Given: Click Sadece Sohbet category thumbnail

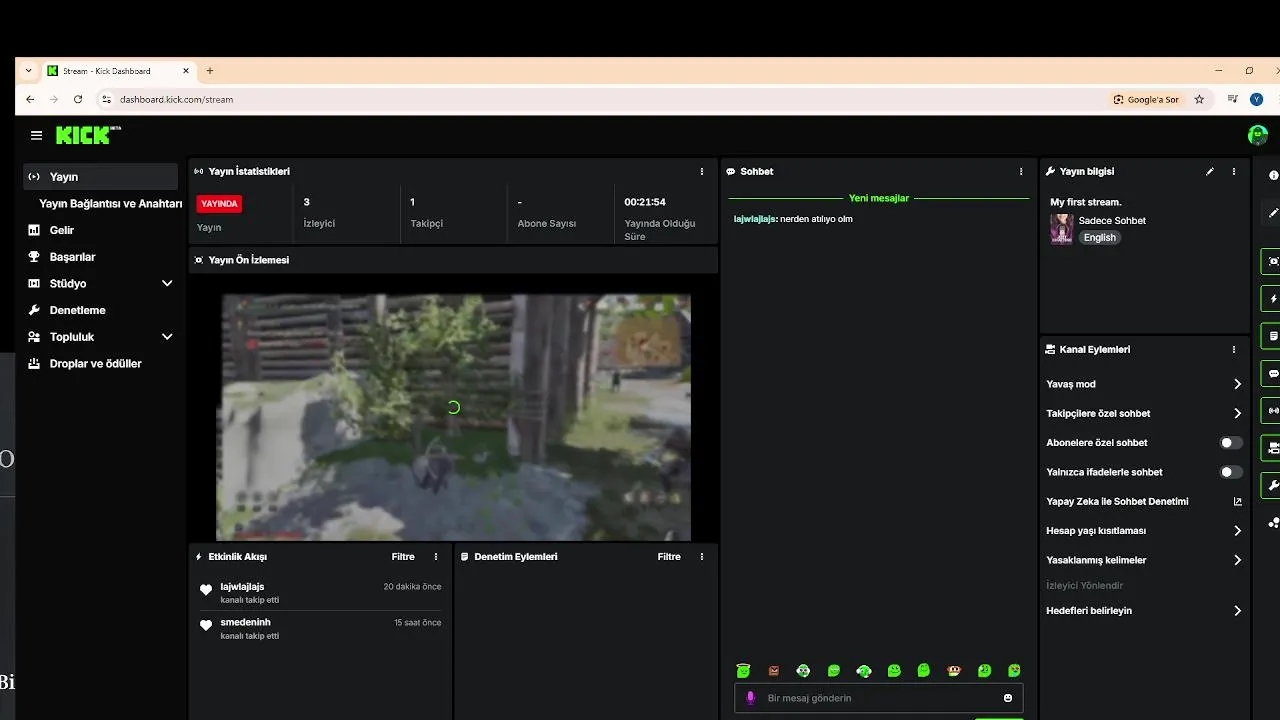Looking at the screenshot, I should click(x=1061, y=229).
